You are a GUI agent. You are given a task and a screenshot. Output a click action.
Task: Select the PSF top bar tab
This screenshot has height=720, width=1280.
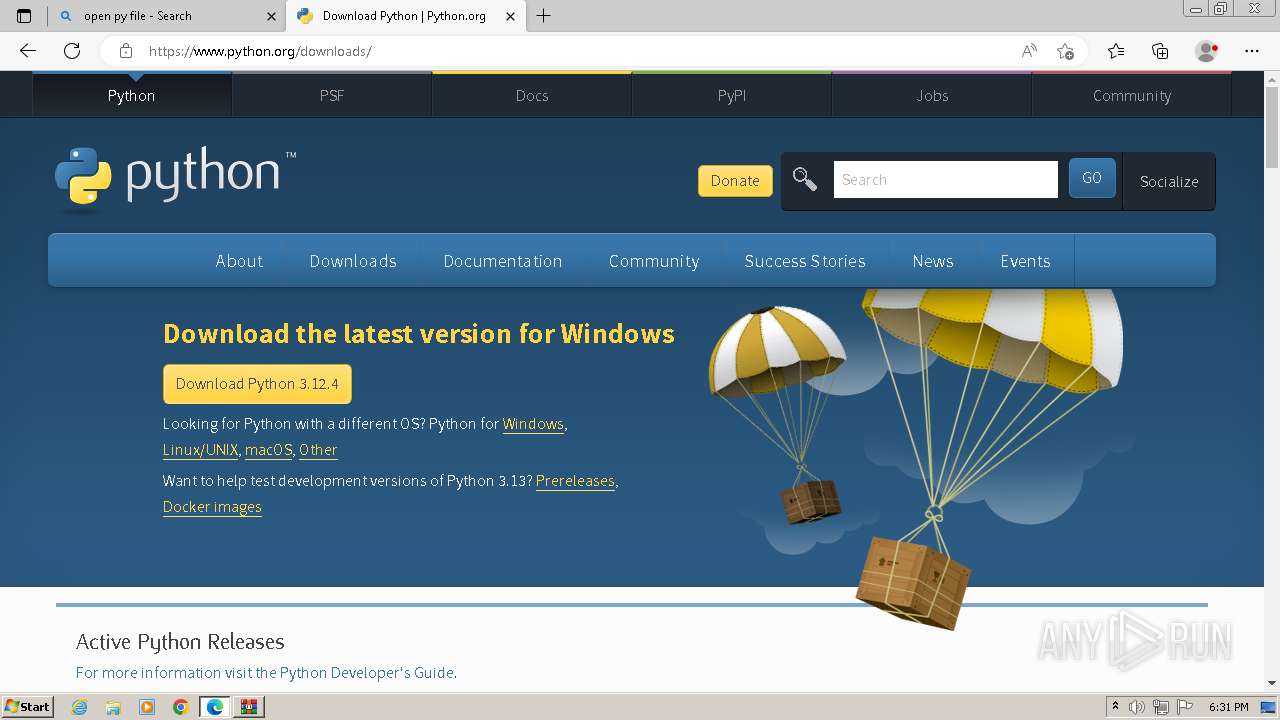pos(332,95)
